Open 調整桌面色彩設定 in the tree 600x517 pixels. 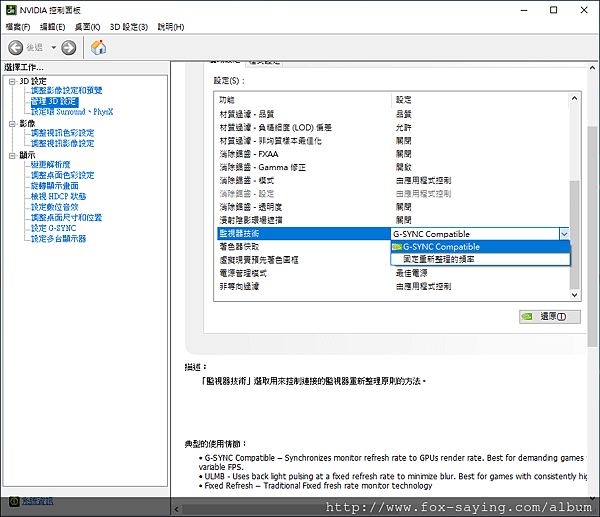62,175
